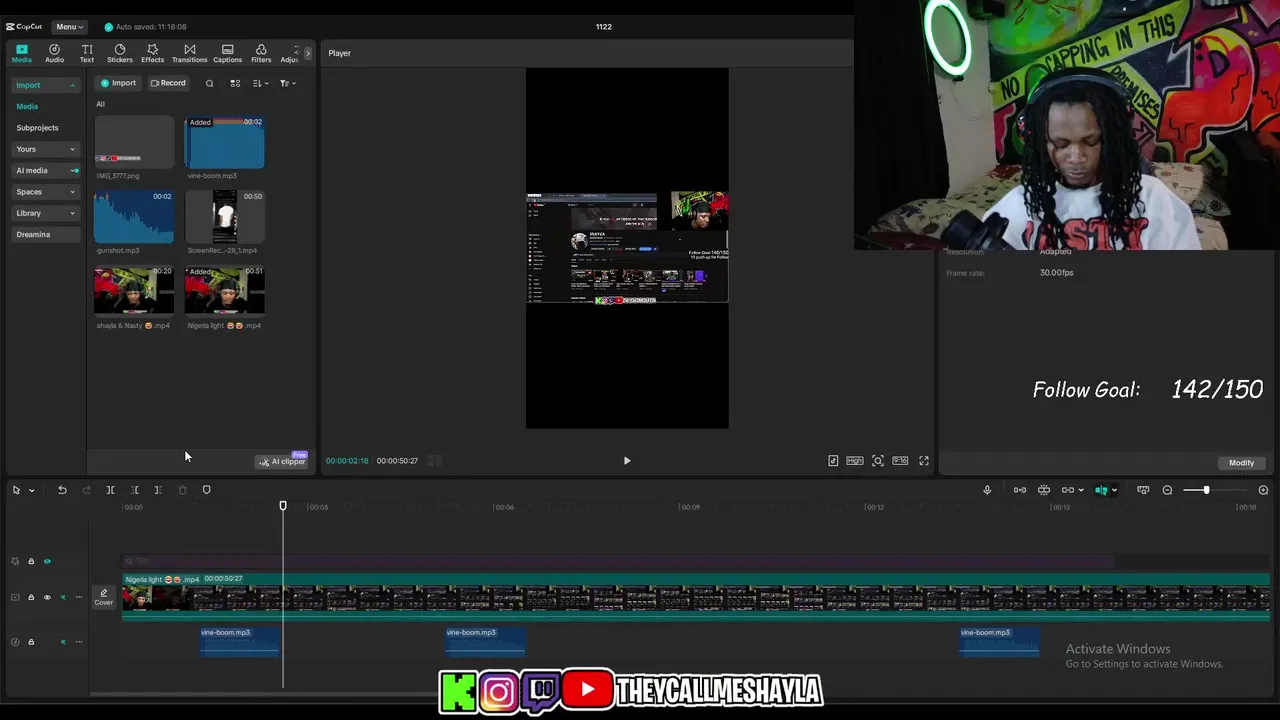Switch to the Transitions tab
Image resolution: width=1280 pixels, height=720 pixels.
(x=189, y=53)
